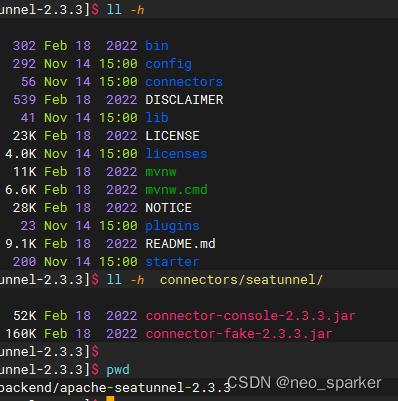Select the 6.6K size of mvnw.cmd
Screen dimensions: 398x401
(x=21, y=190)
